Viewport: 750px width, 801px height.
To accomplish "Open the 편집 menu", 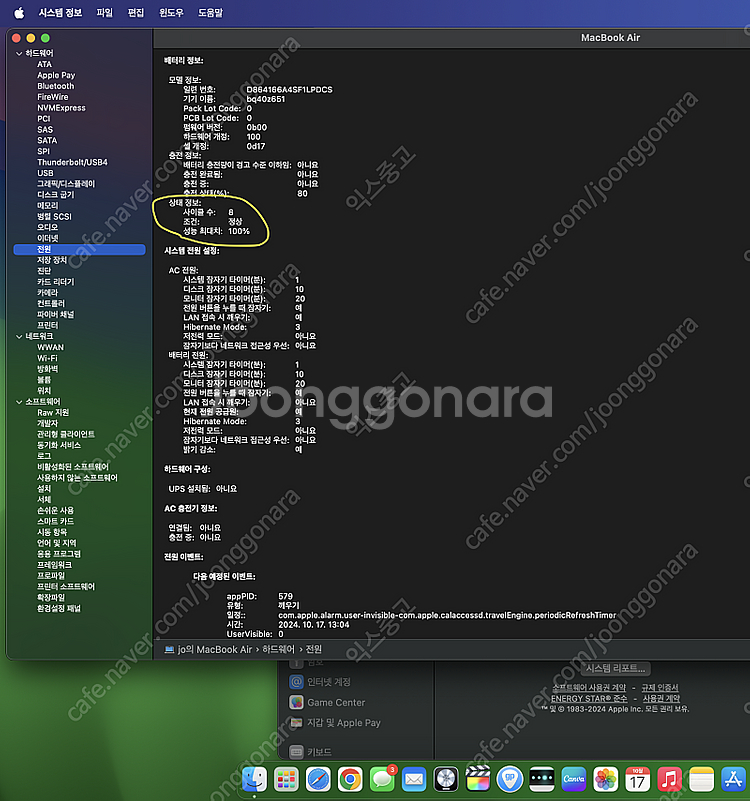I will pyautogui.click(x=135, y=13).
